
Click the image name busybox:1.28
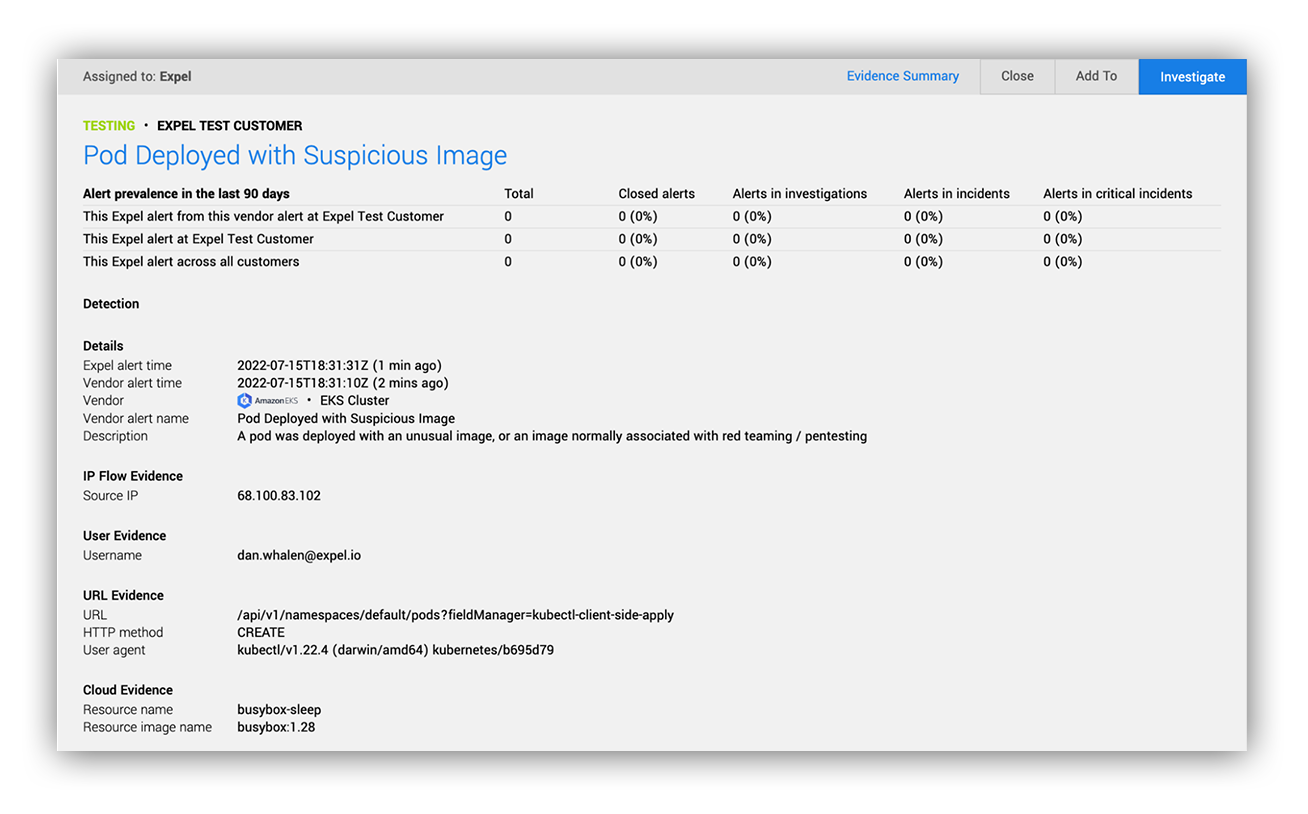pos(276,727)
